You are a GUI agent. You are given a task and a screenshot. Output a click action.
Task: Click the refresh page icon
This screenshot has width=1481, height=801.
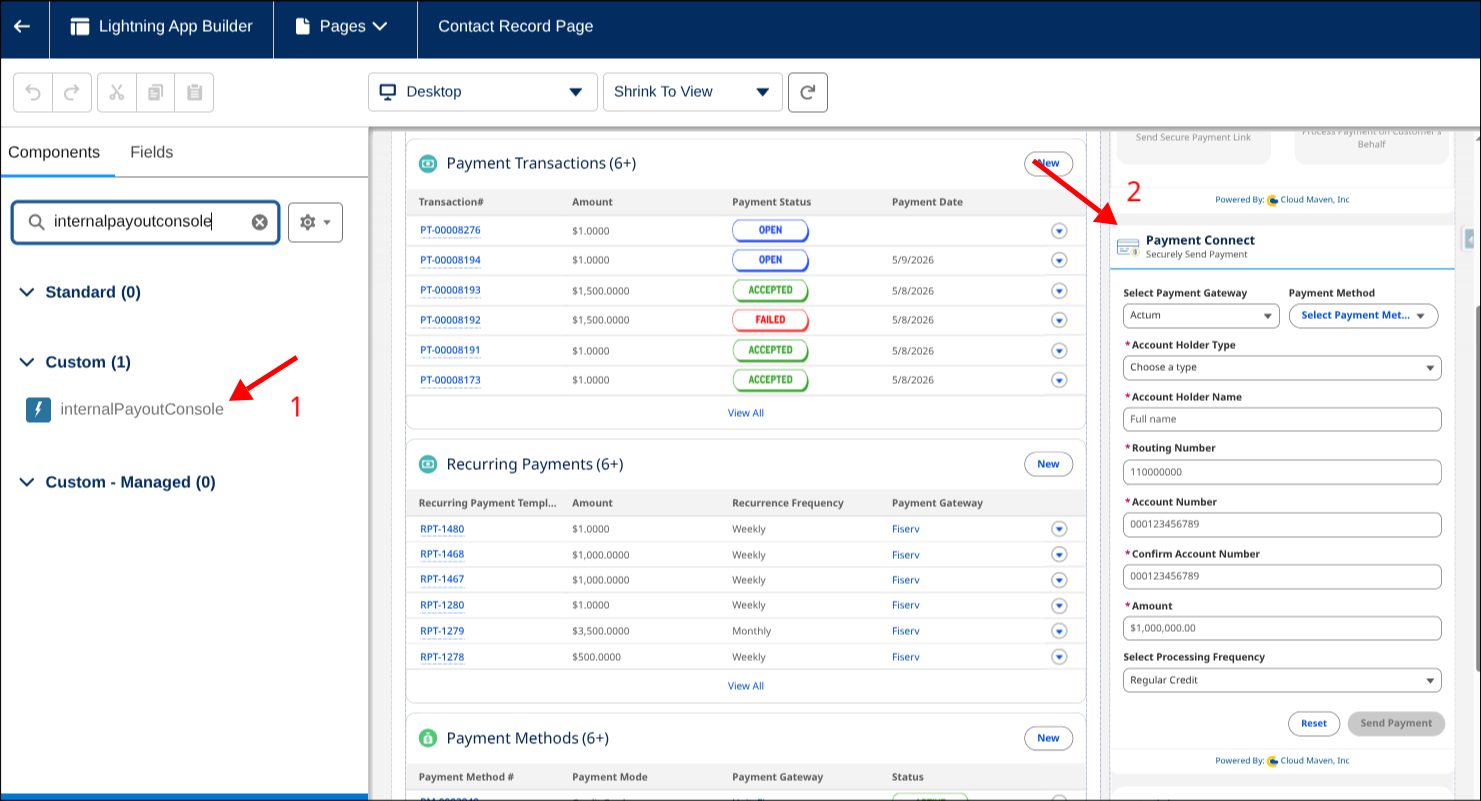(x=808, y=92)
